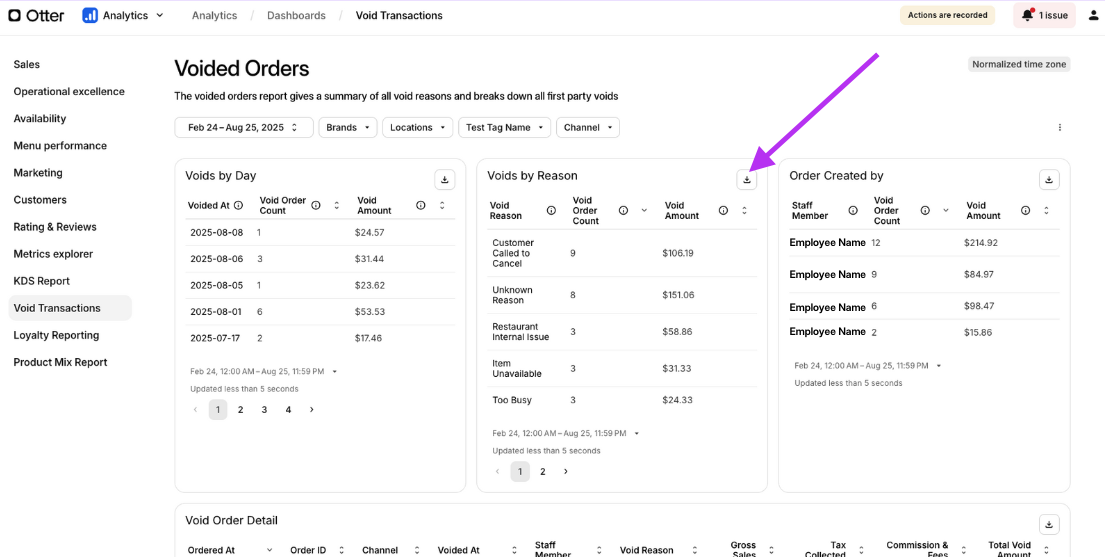Sort Voids by Reason by Void Amount
Screen dimensions: 1105x557
point(744,211)
